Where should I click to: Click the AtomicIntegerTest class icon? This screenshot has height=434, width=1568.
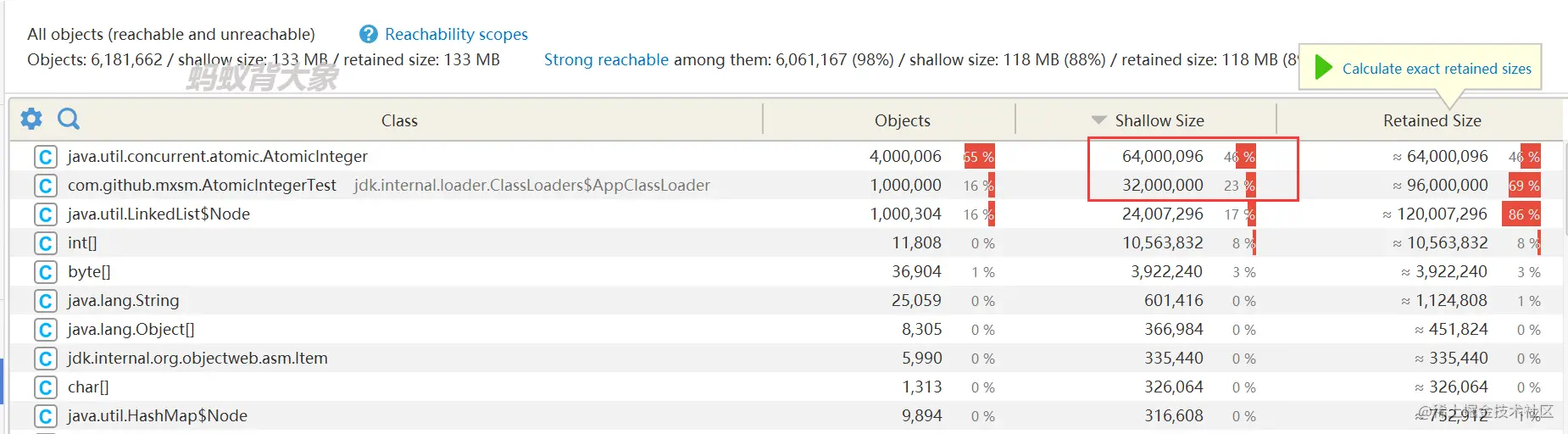click(46, 186)
